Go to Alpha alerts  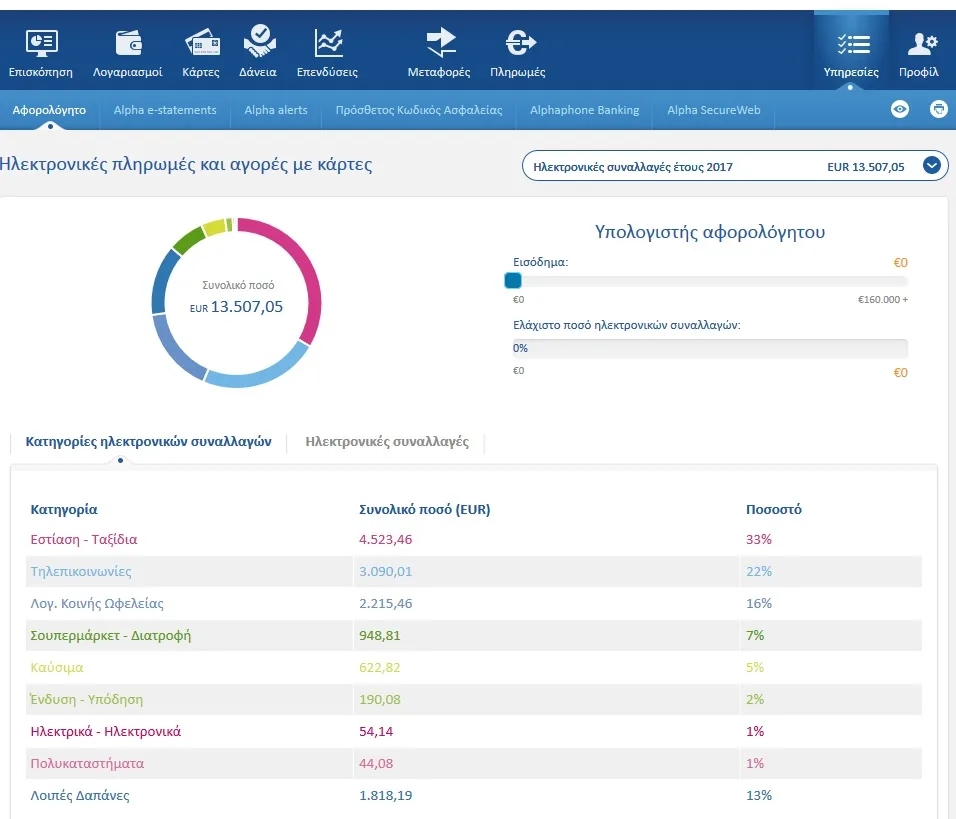click(276, 110)
